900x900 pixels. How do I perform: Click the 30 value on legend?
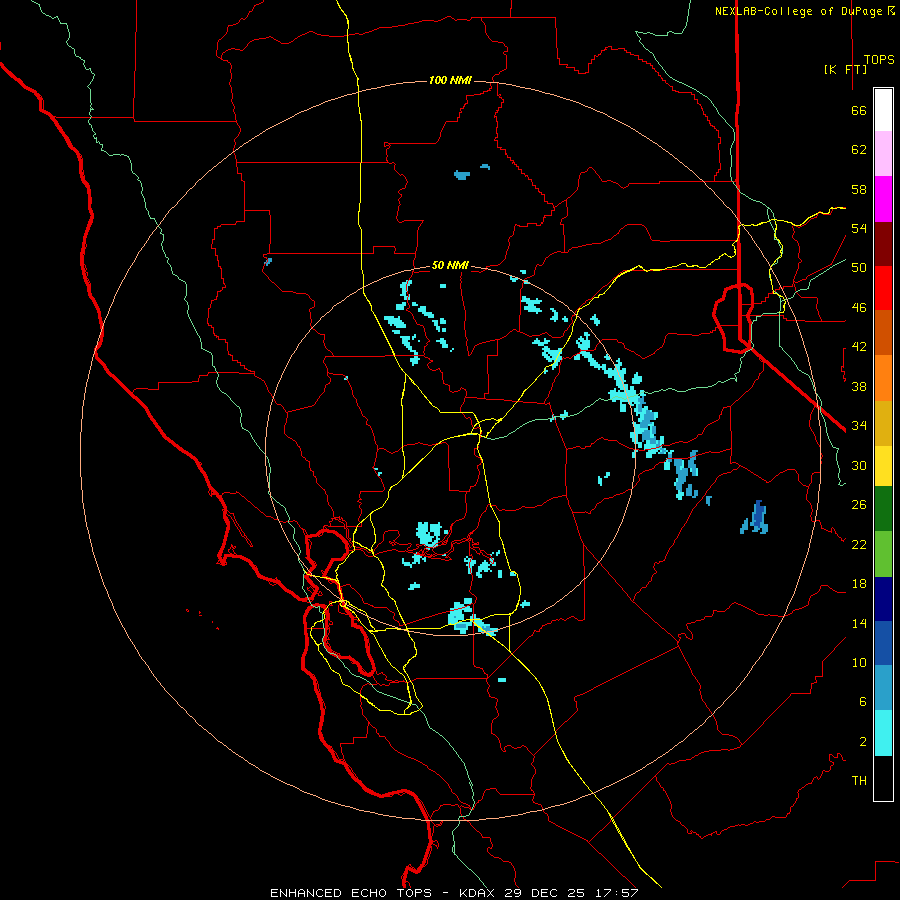tap(859, 465)
